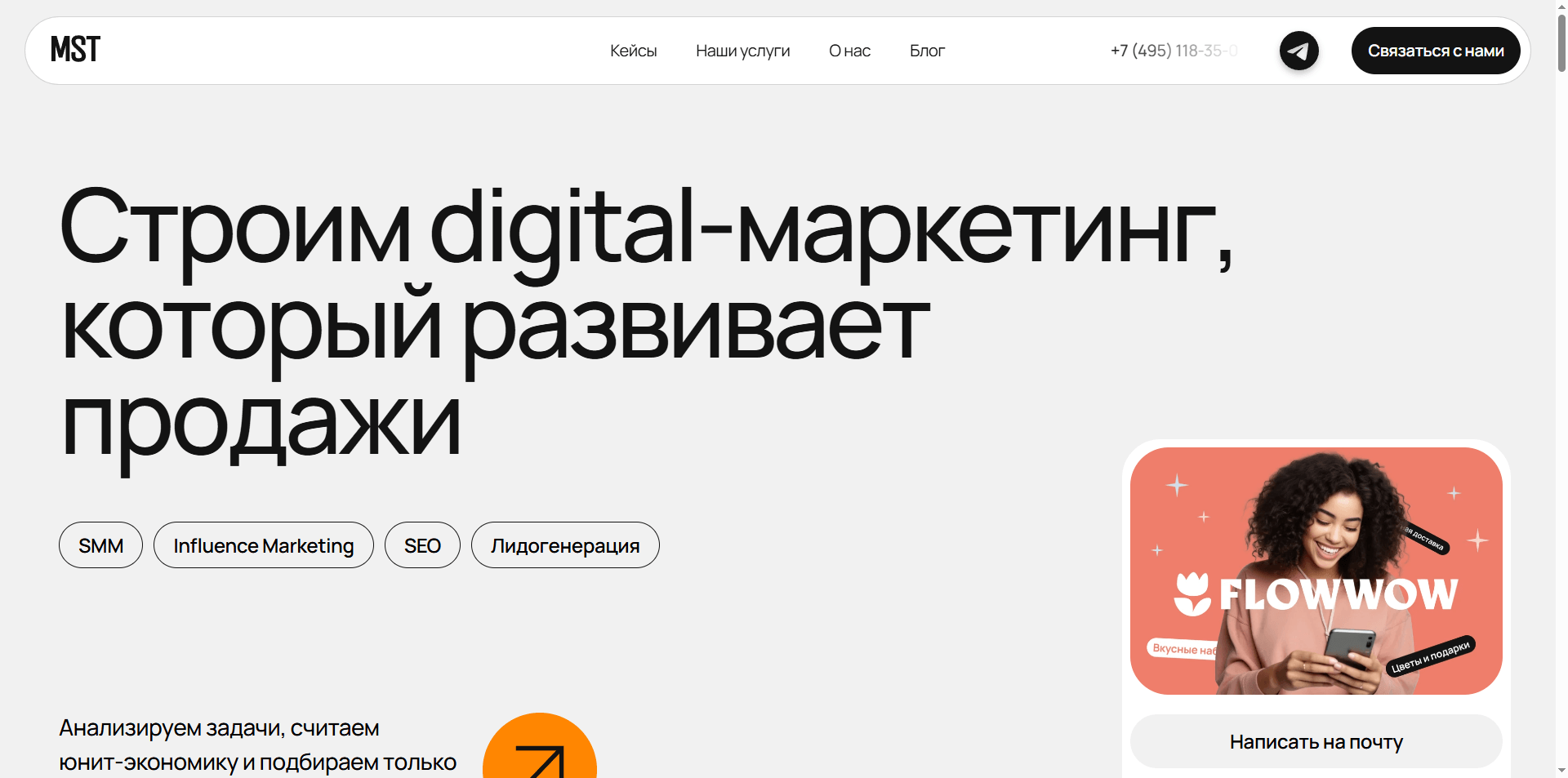This screenshot has width=1568, height=778.
Task: Click the Написать на почту button
Action: pos(1316,741)
